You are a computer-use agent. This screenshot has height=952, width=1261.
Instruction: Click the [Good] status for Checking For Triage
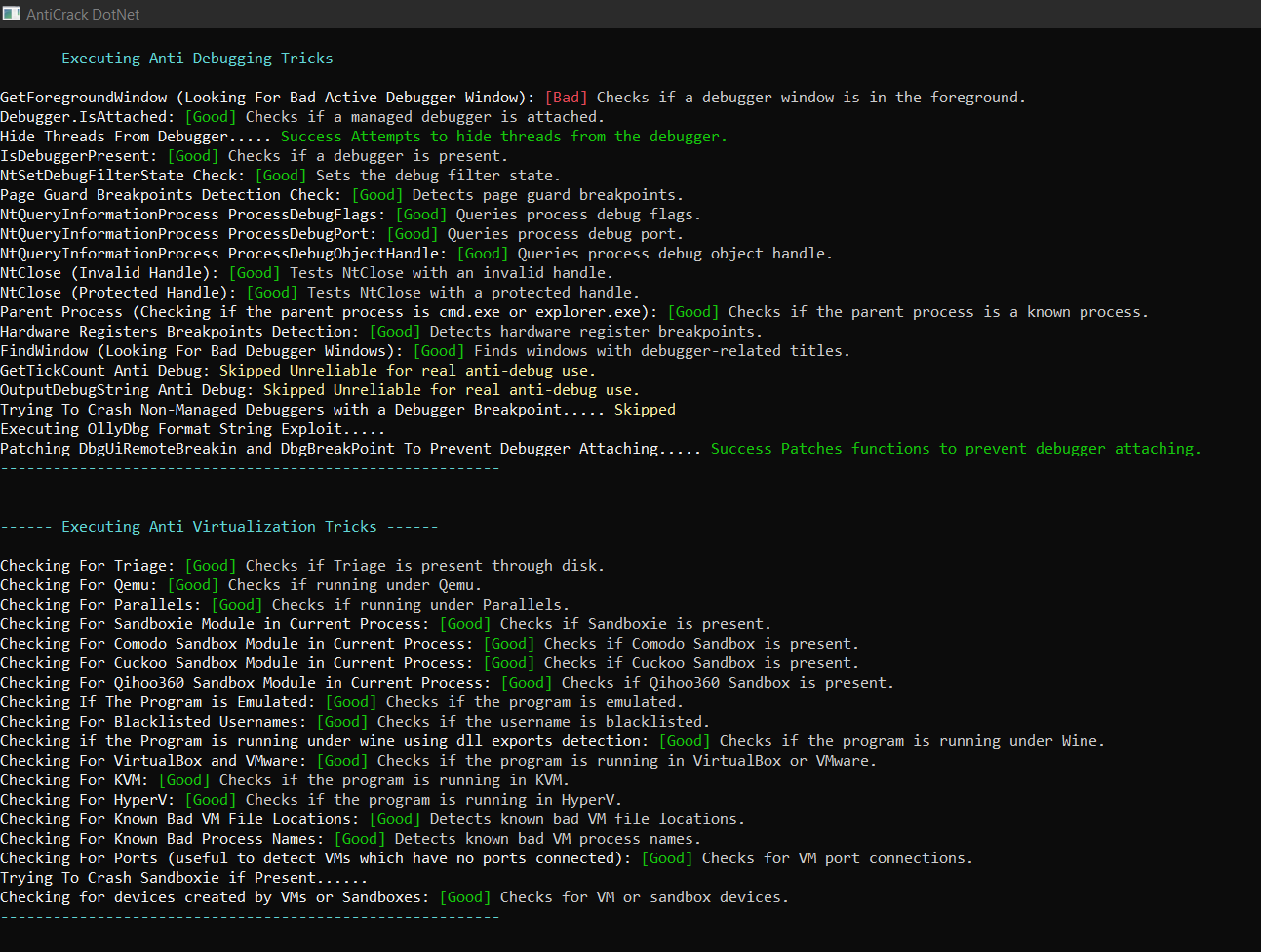click(x=211, y=566)
